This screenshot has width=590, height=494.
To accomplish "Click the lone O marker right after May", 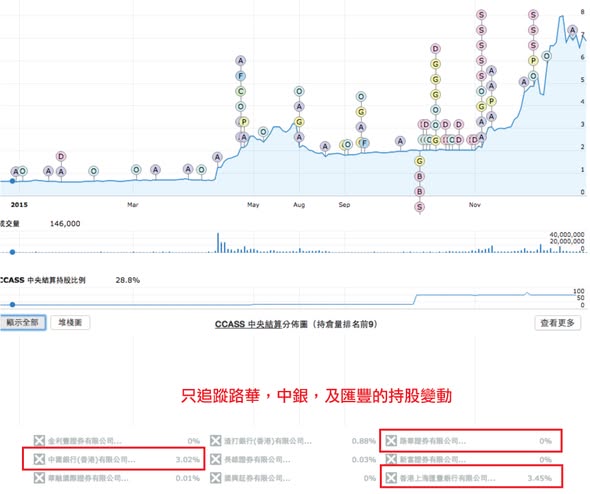I will (x=263, y=132).
